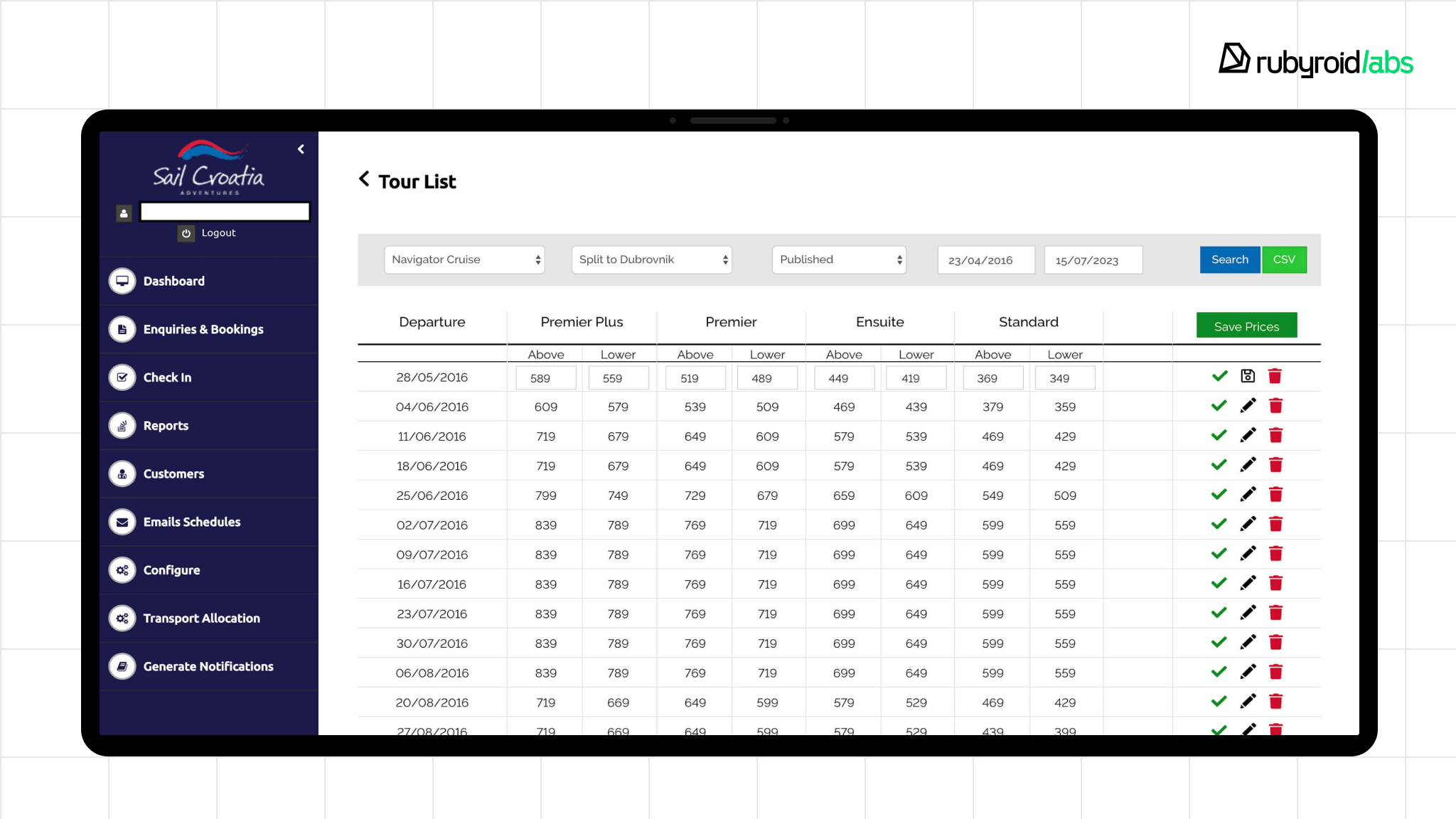Viewport: 1456px width, 819px height.
Task: Click the Configure gears icon
Action: [122, 570]
